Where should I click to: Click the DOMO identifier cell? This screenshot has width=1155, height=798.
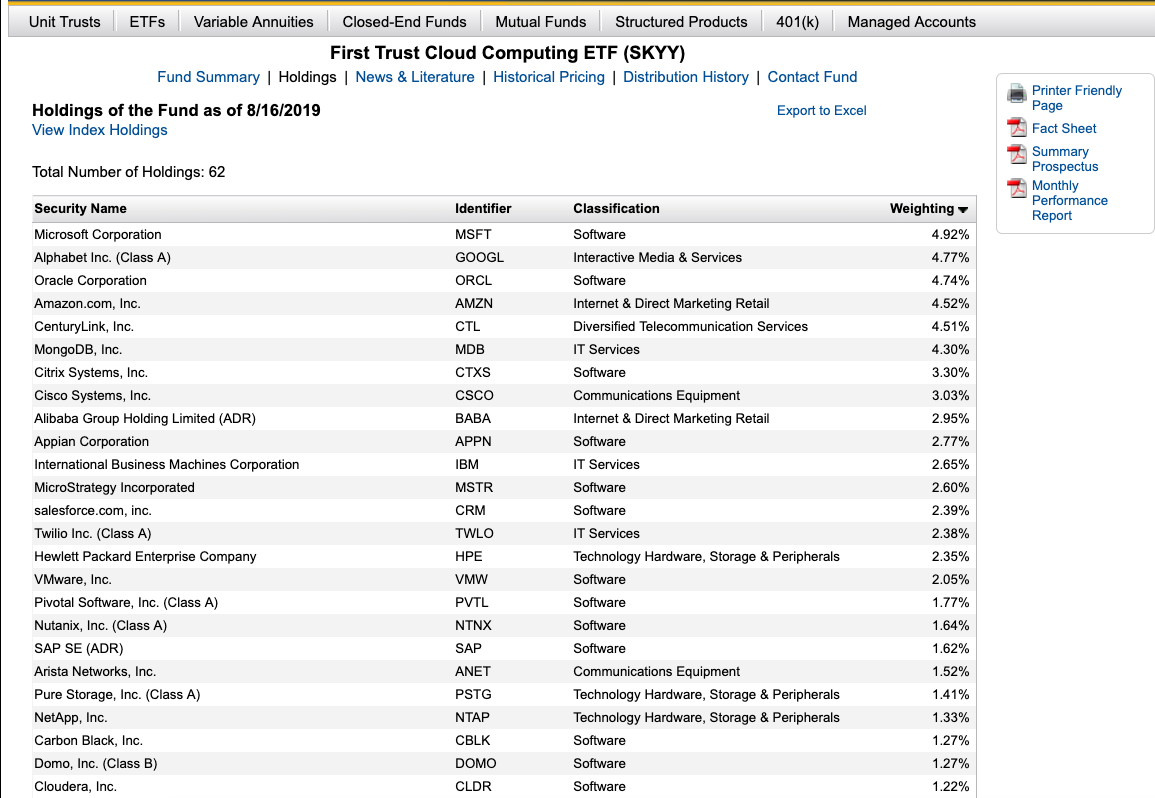click(475, 763)
